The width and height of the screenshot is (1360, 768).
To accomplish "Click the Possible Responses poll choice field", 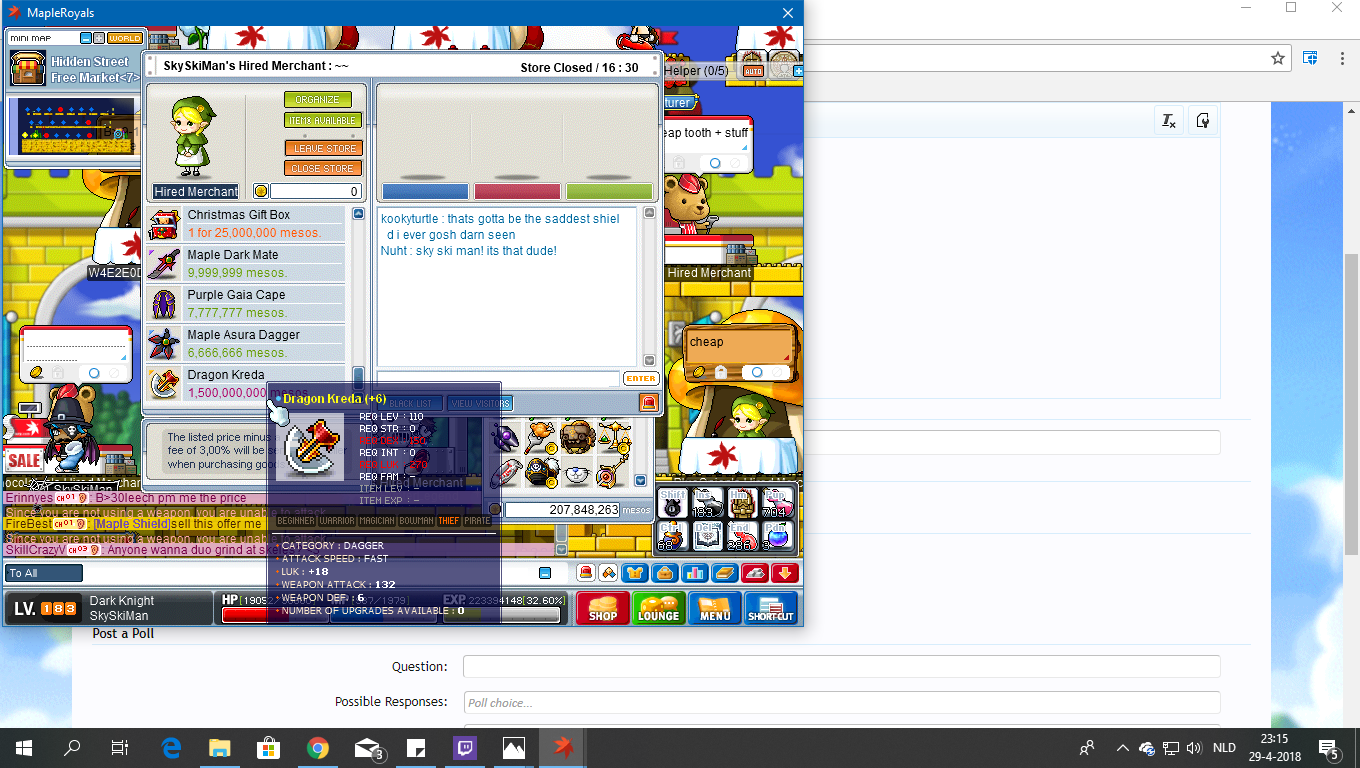I will coord(841,702).
